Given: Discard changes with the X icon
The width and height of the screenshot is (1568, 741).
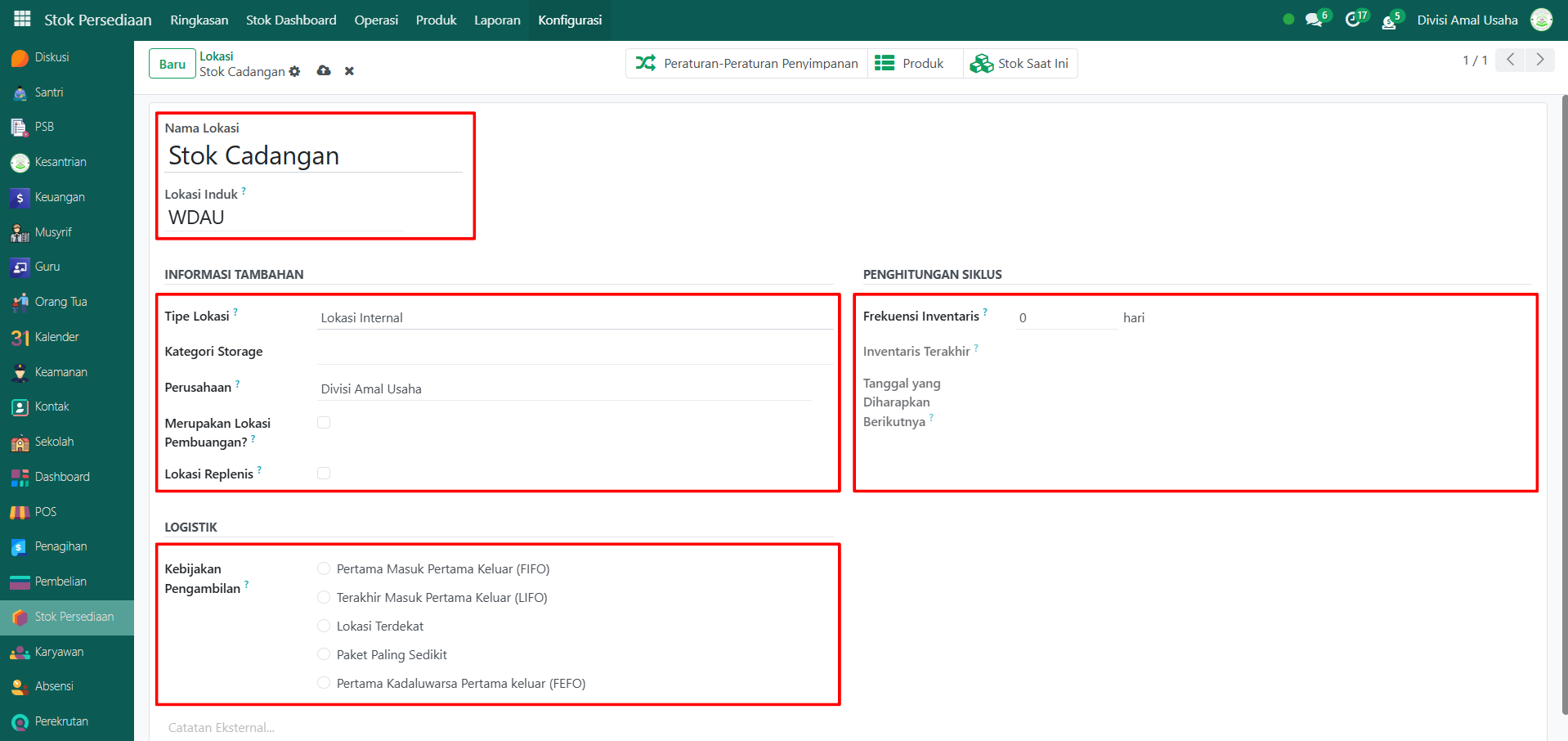Looking at the screenshot, I should (x=349, y=71).
